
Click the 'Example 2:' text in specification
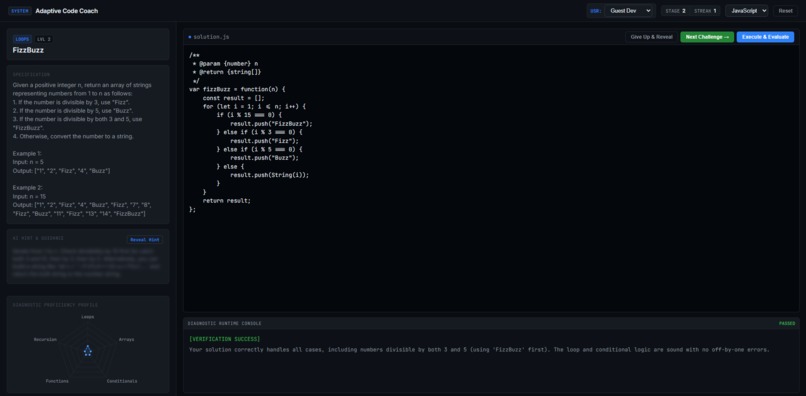28,188
